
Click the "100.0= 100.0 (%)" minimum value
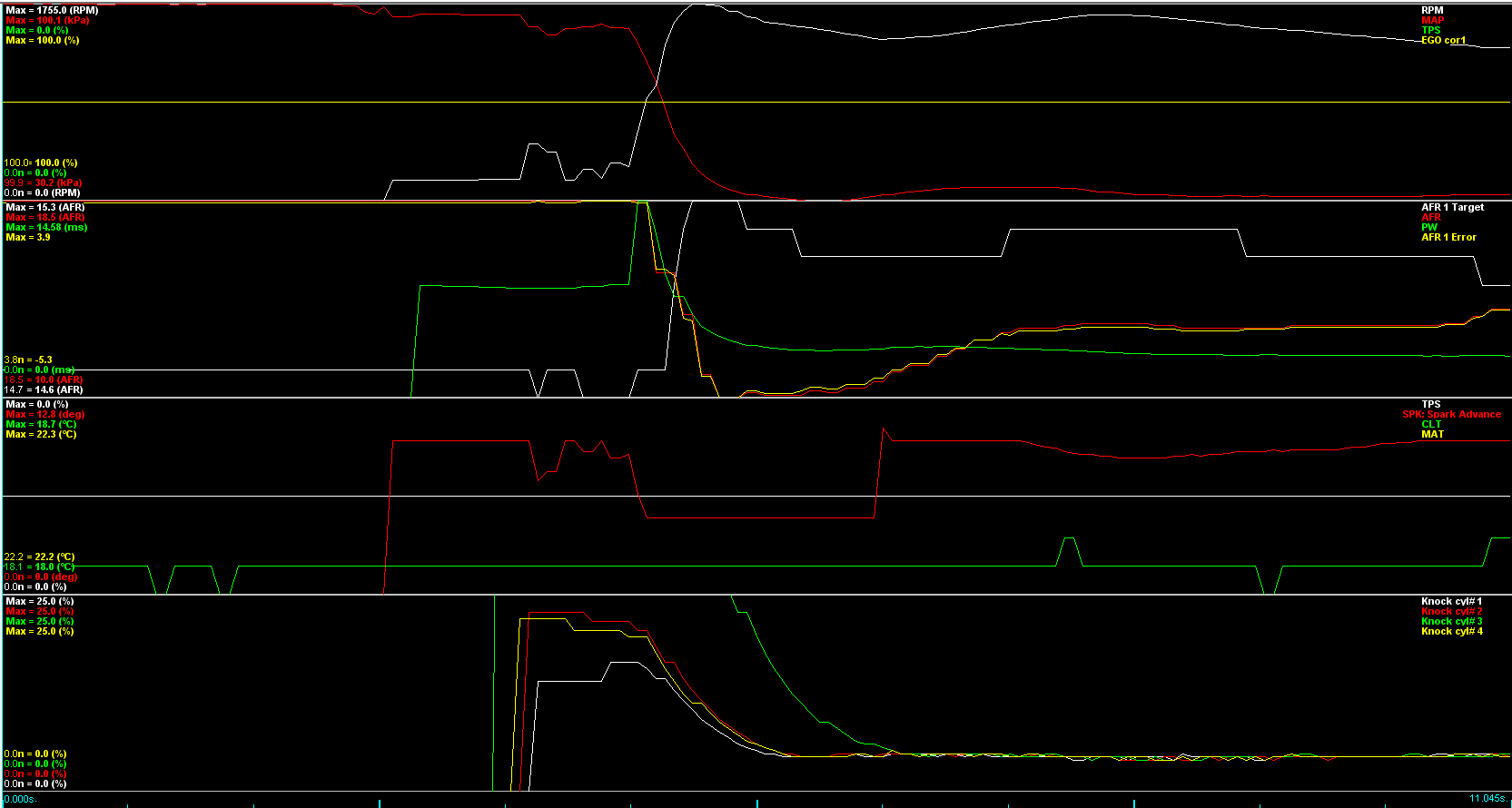coord(41,163)
